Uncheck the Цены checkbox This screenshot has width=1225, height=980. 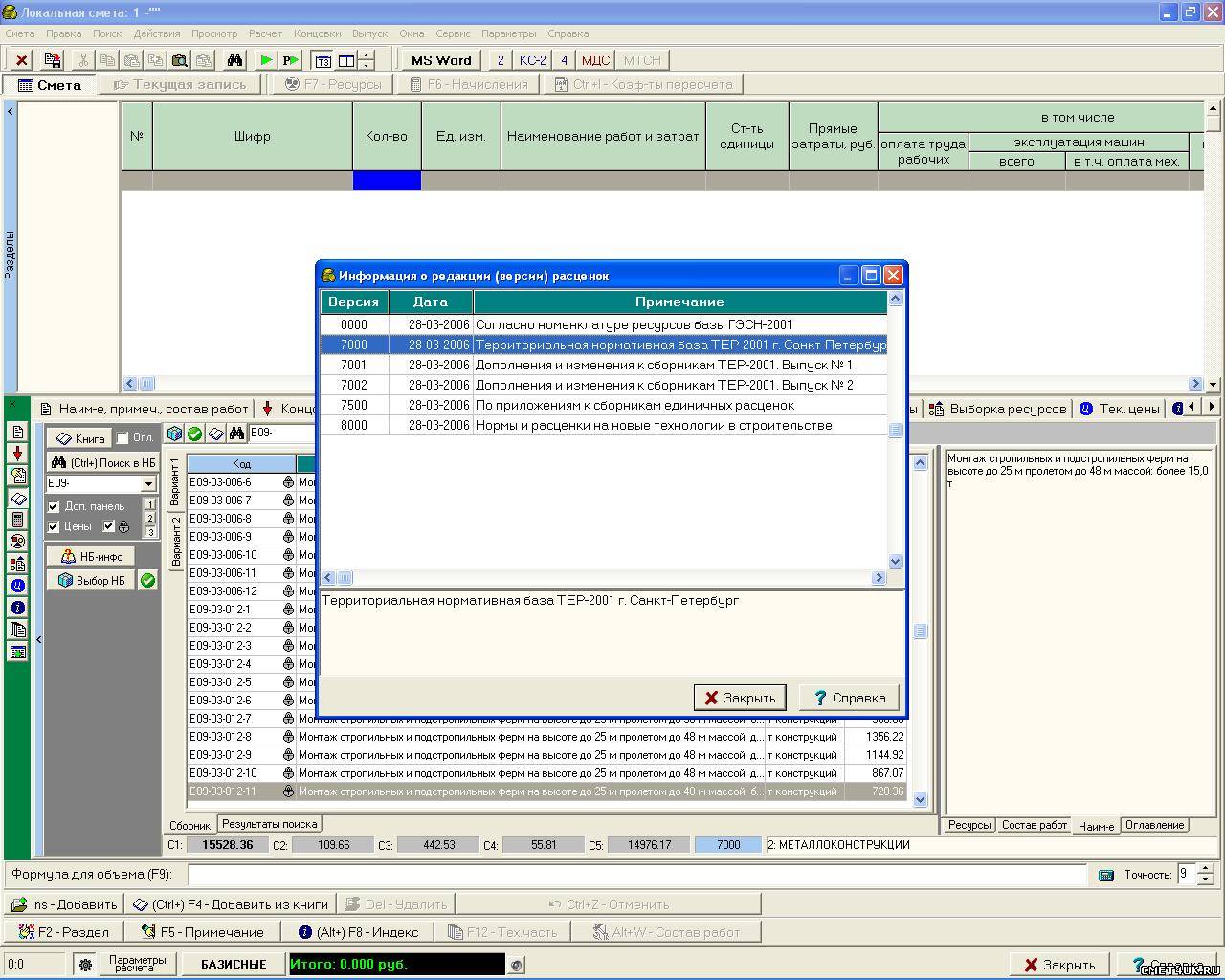(x=54, y=526)
